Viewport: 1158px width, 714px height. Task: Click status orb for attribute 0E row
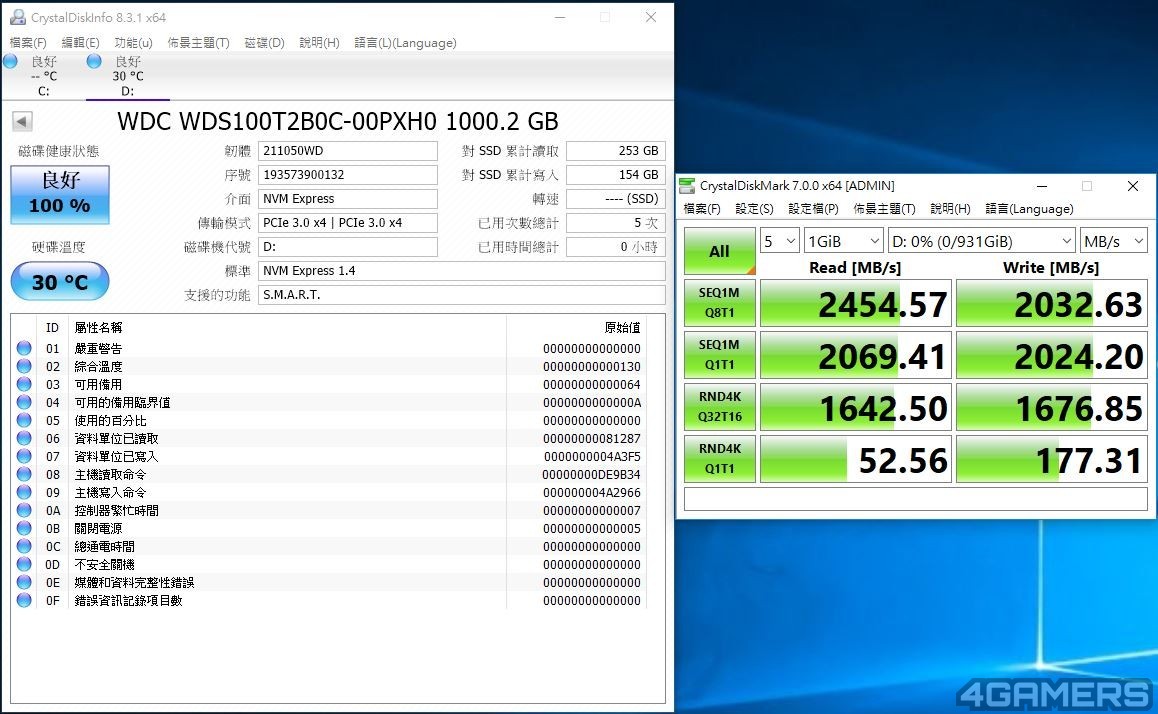pos(24,582)
